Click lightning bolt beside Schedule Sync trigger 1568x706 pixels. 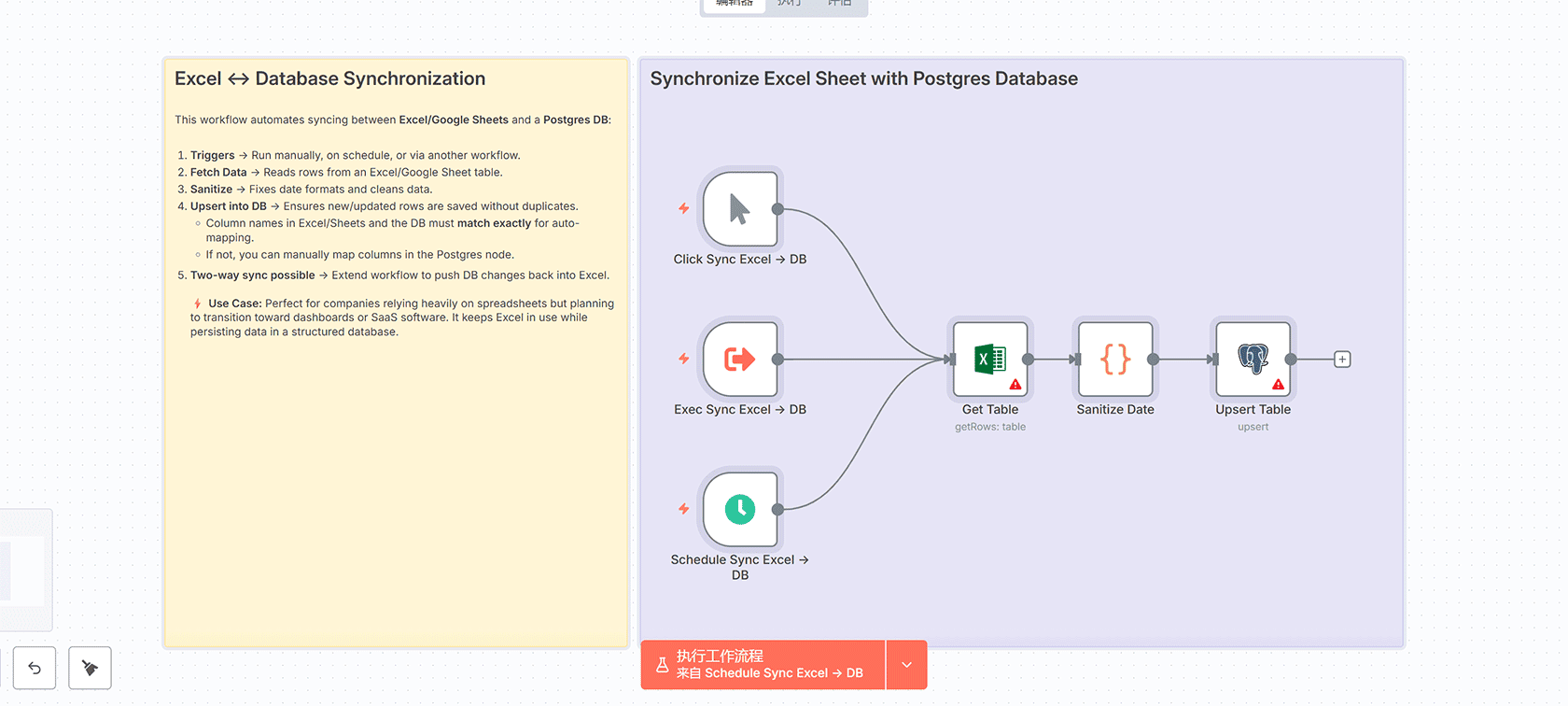pos(684,509)
